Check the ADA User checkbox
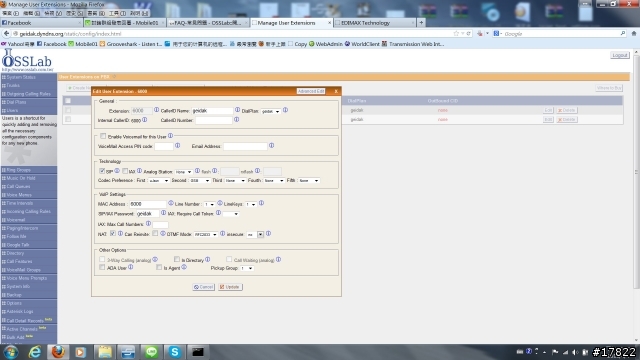 [x=102, y=267]
